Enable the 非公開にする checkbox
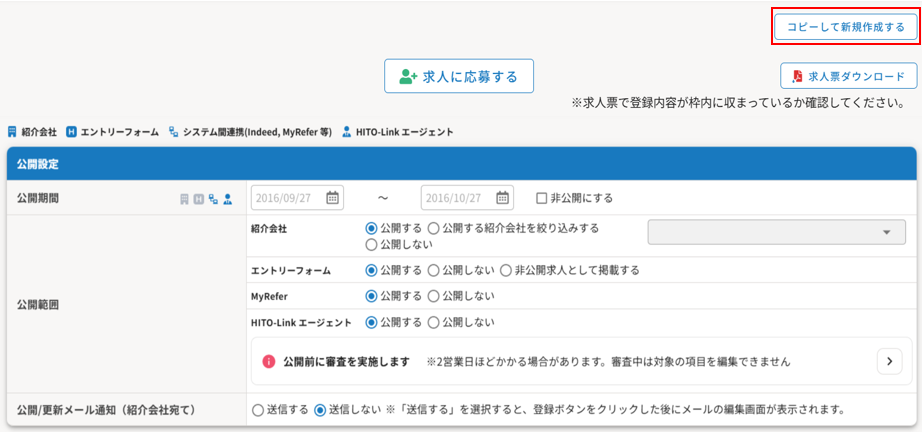This screenshot has width=922, height=435. point(542,198)
